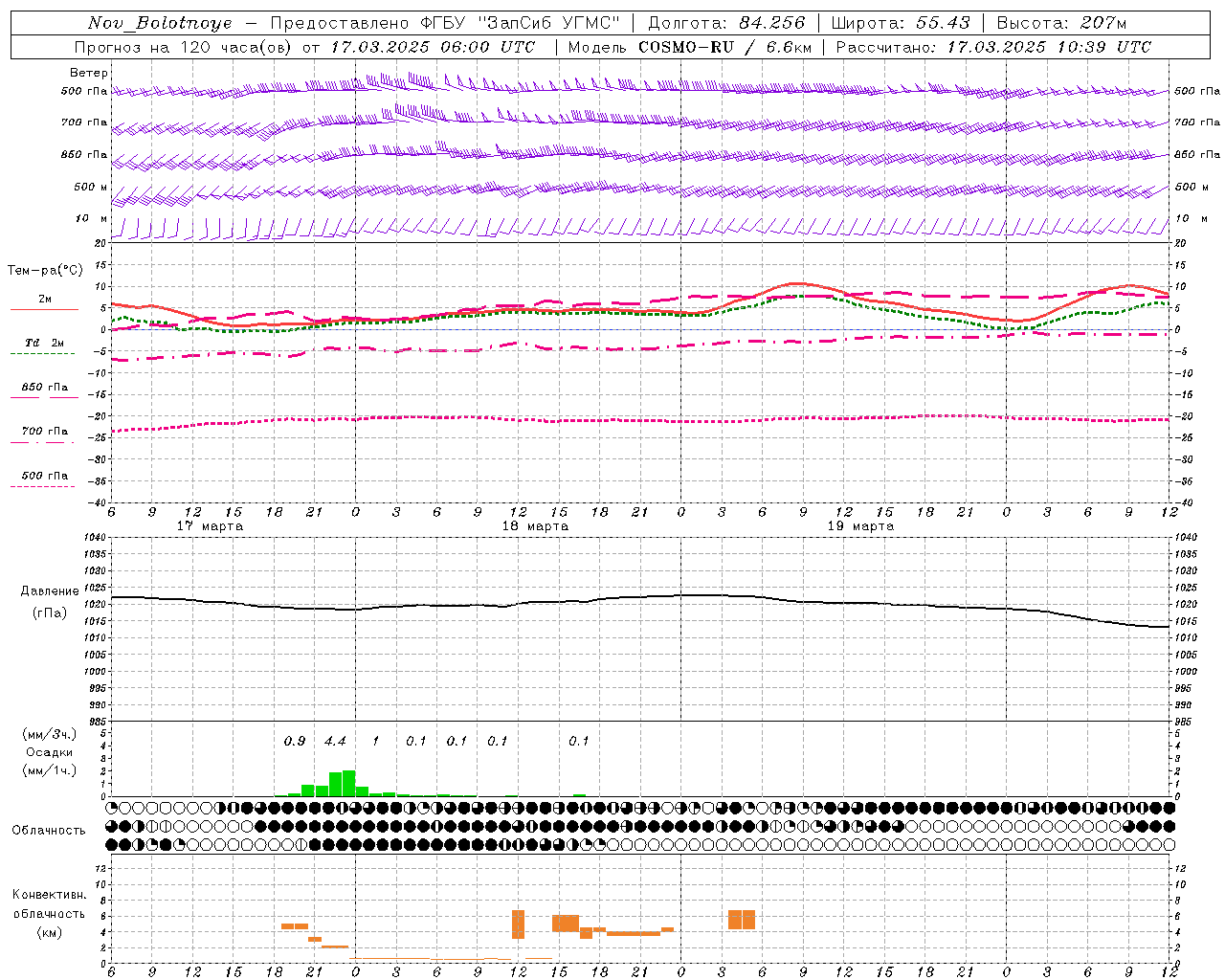Click the 10 м wind level label on left
This screenshot has width=1225, height=980.
coord(92,218)
